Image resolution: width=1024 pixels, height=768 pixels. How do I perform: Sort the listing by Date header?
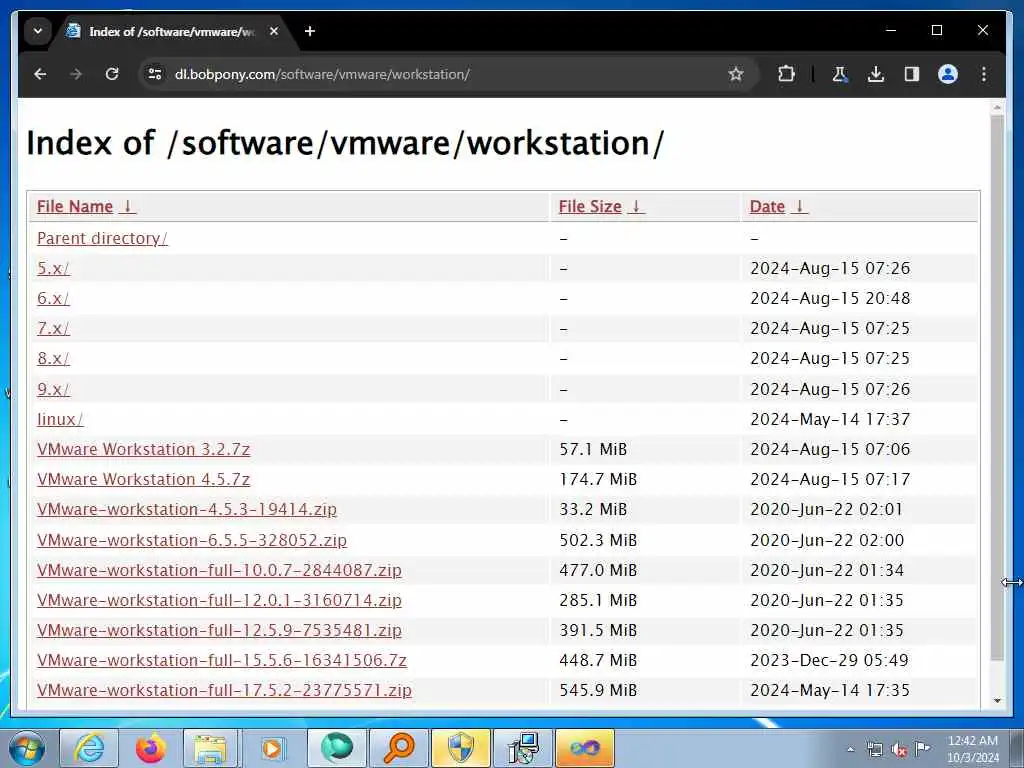[x=767, y=207]
